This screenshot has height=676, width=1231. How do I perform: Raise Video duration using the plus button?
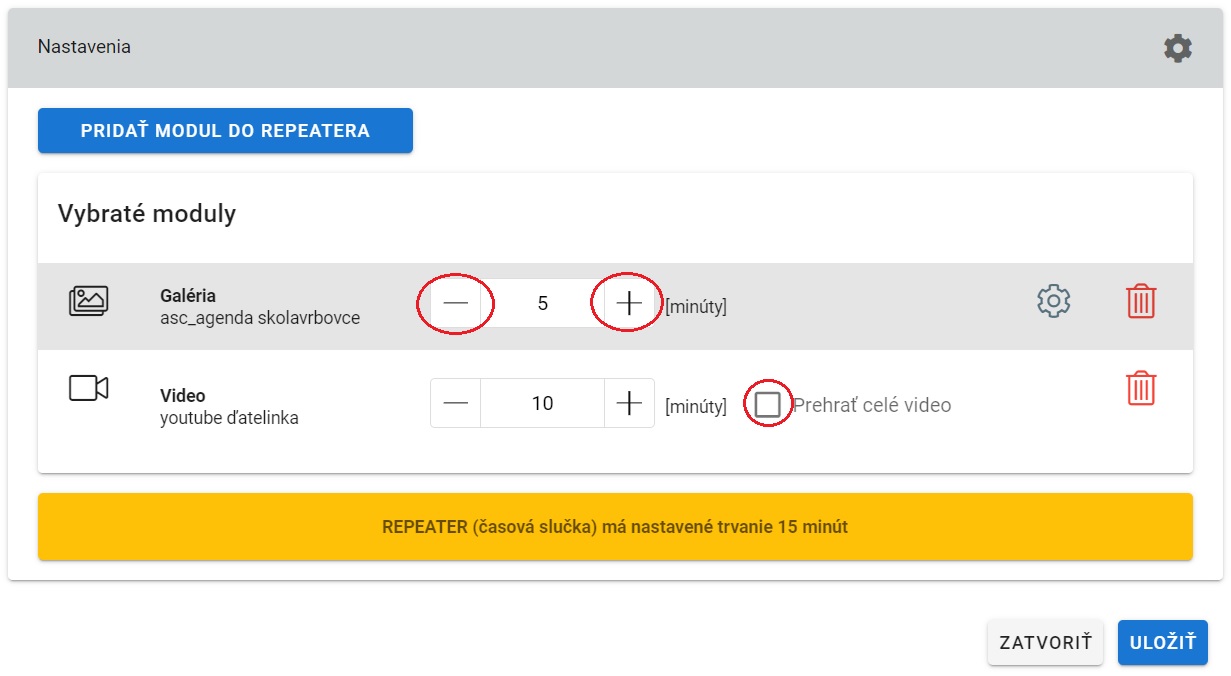[x=628, y=403]
